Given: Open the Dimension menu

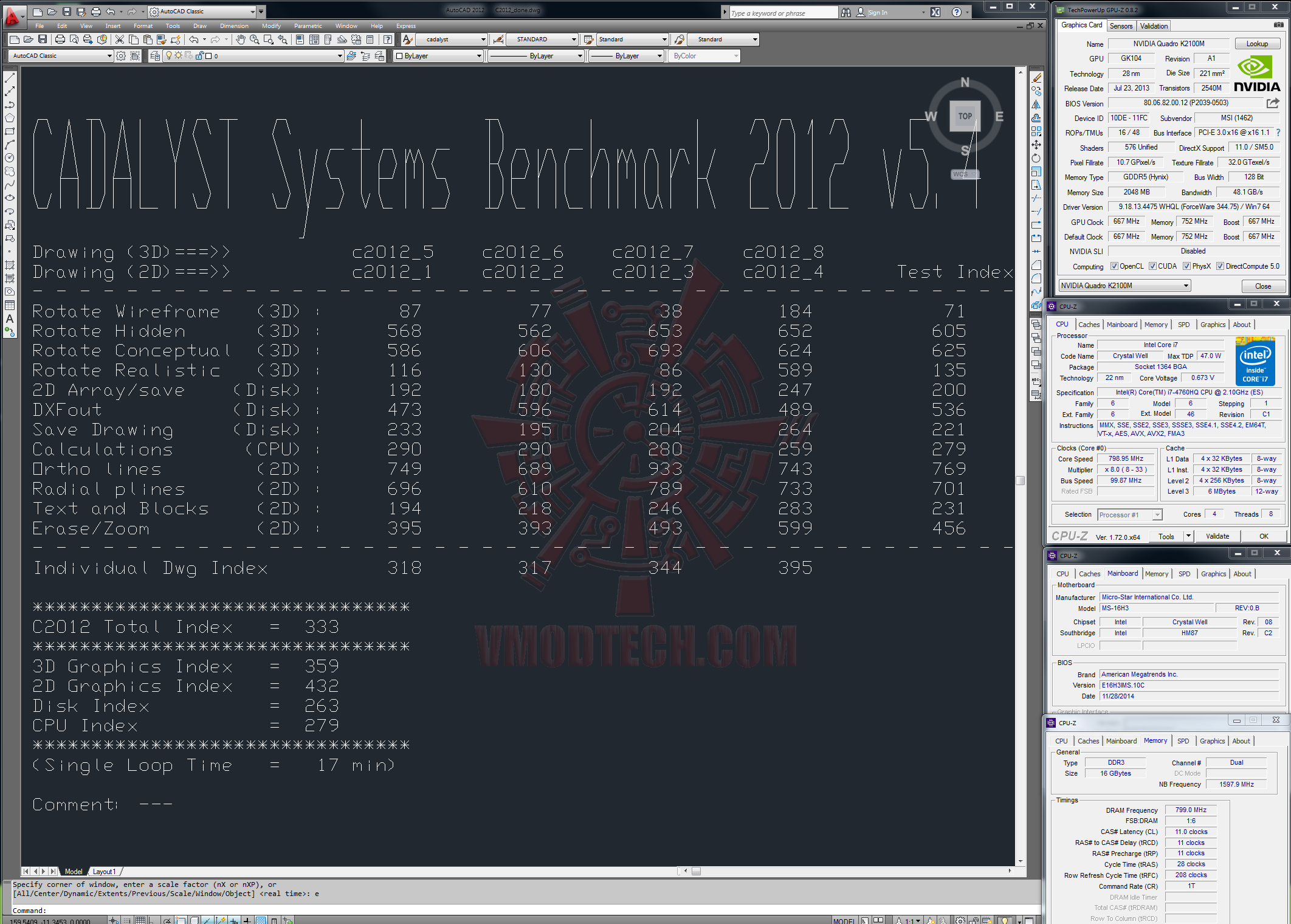Looking at the screenshot, I should pyautogui.click(x=233, y=26).
